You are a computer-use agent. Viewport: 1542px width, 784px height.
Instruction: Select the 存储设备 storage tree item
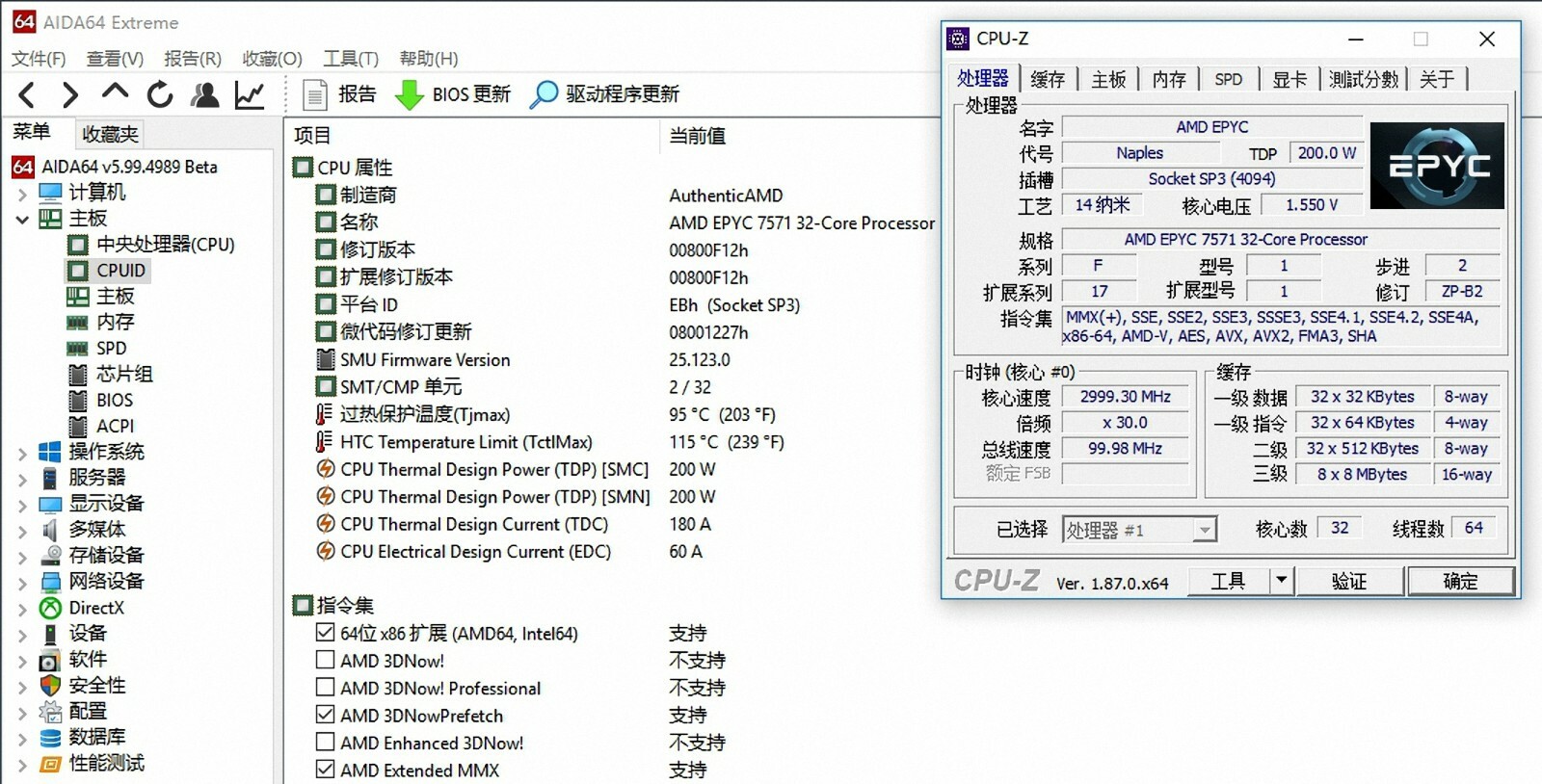(93, 555)
